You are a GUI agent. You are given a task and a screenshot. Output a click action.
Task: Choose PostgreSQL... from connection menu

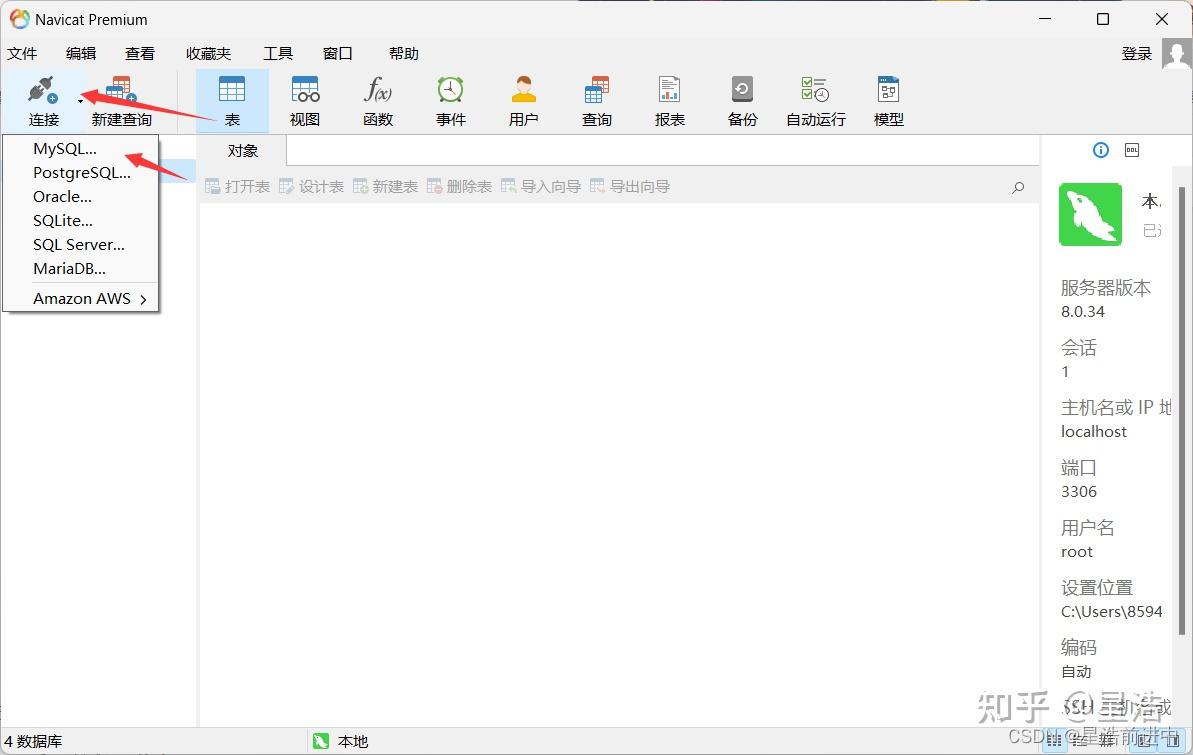pos(81,173)
